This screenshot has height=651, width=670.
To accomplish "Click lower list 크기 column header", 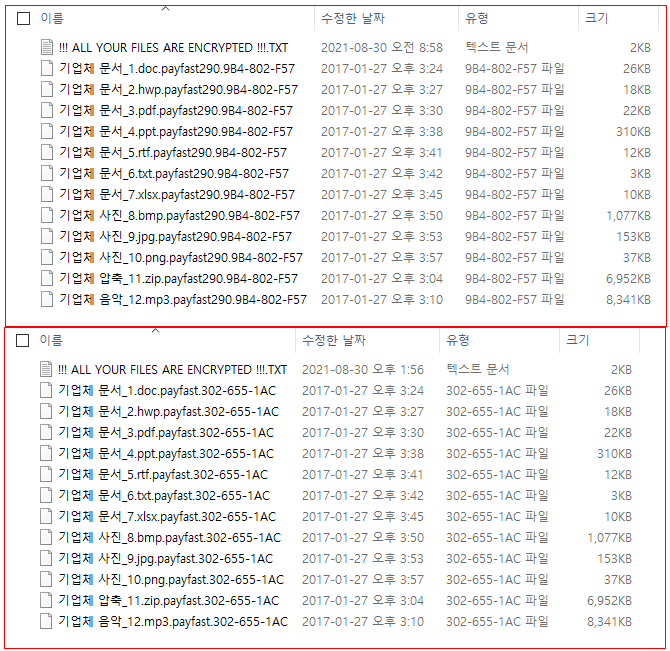I will click(x=578, y=340).
